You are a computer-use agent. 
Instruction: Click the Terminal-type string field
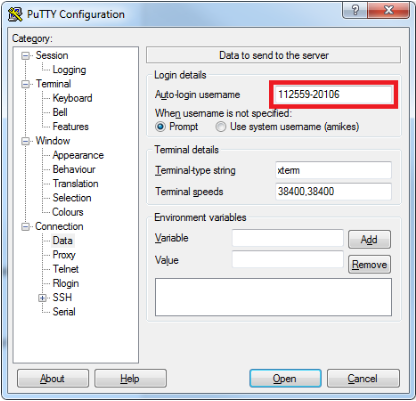[x=333, y=170]
